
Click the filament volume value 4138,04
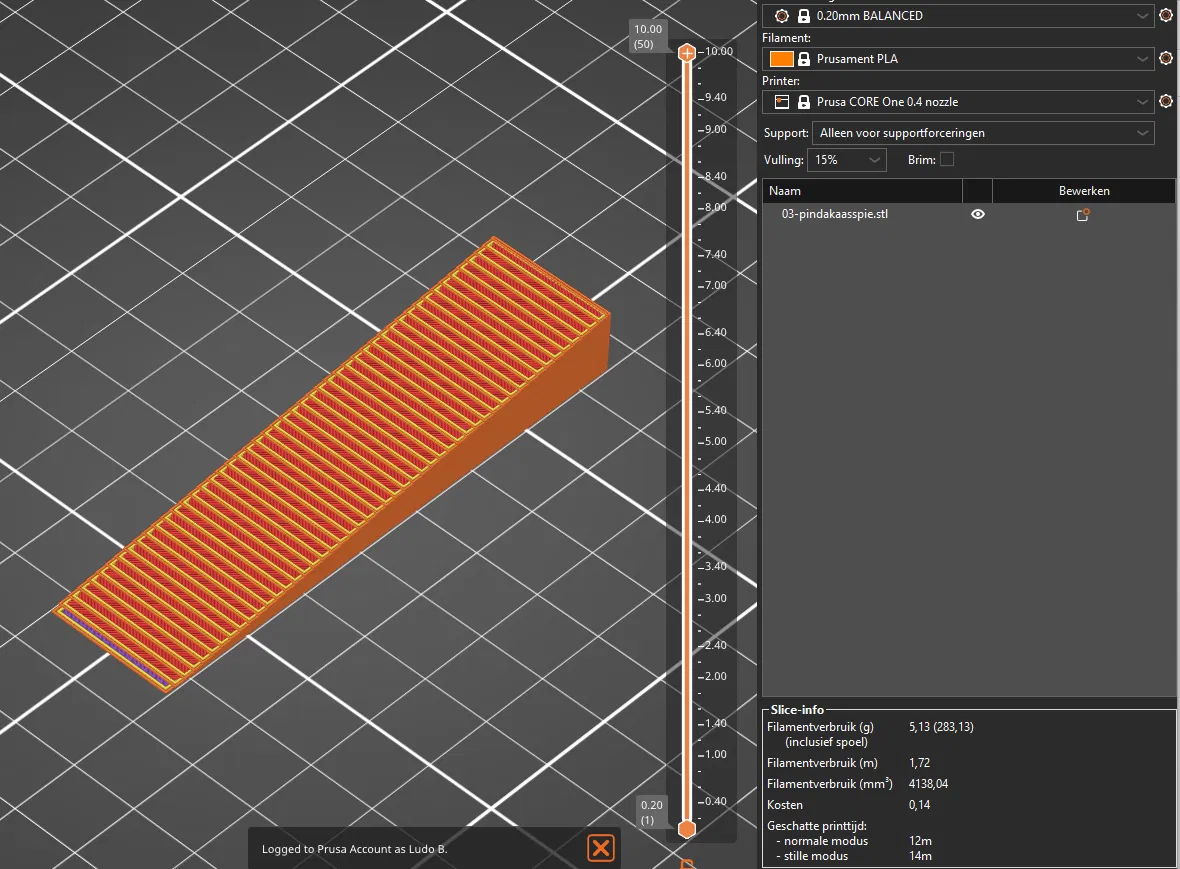tap(928, 784)
